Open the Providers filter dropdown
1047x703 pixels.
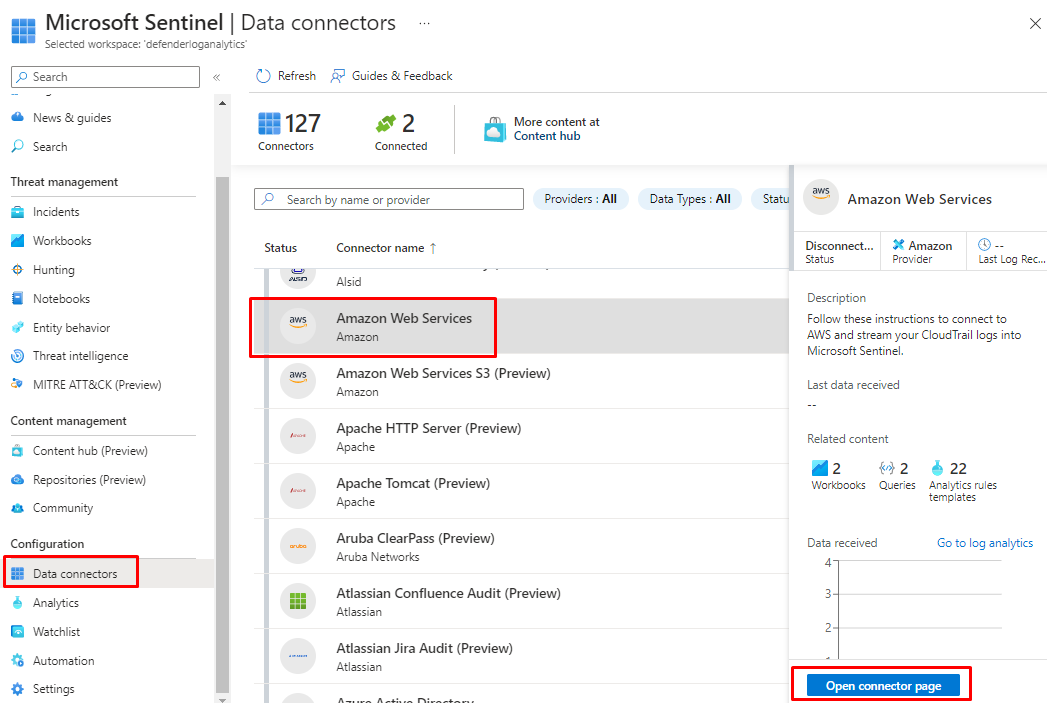click(x=580, y=199)
